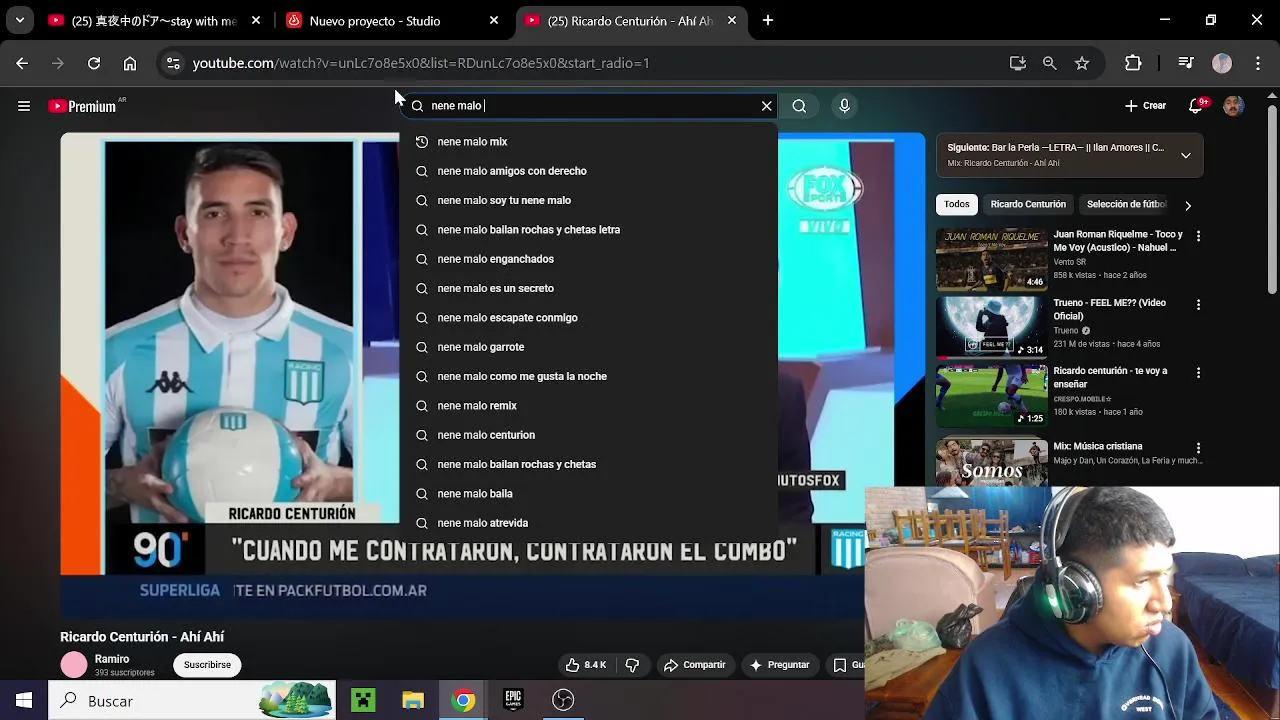This screenshot has height=720, width=1280.
Task: Click the Crear button
Action: (x=1146, y=106)
